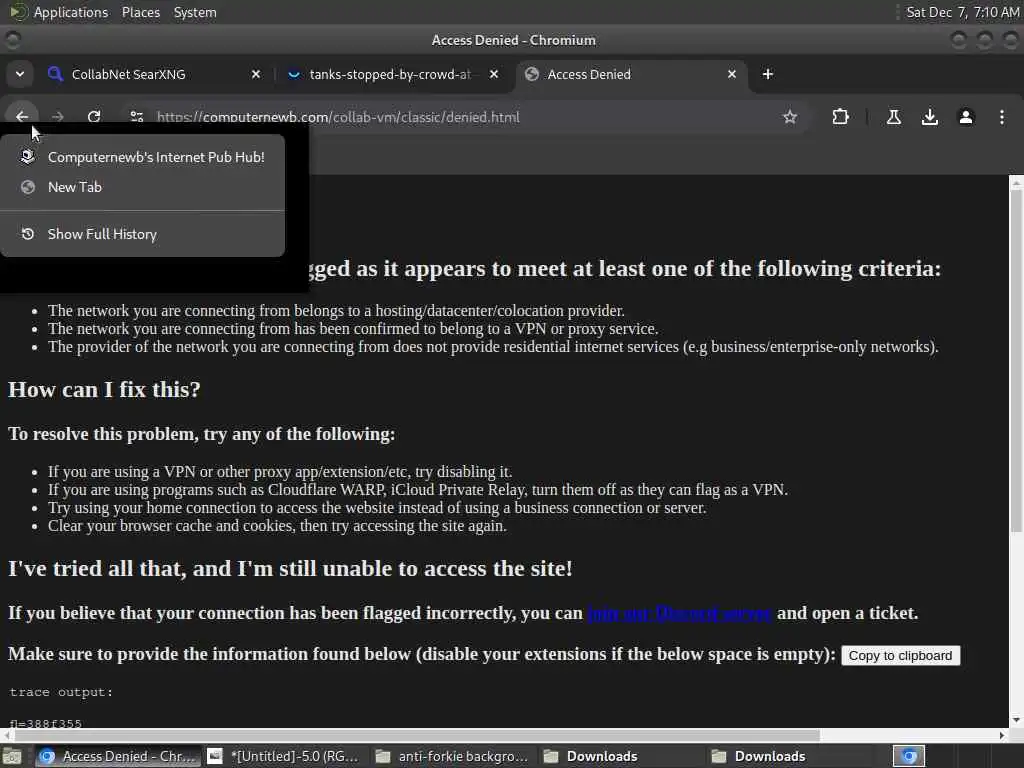Screen dimensions: 1024x768
Task: Open the Places menu
Action: (140, 12)
